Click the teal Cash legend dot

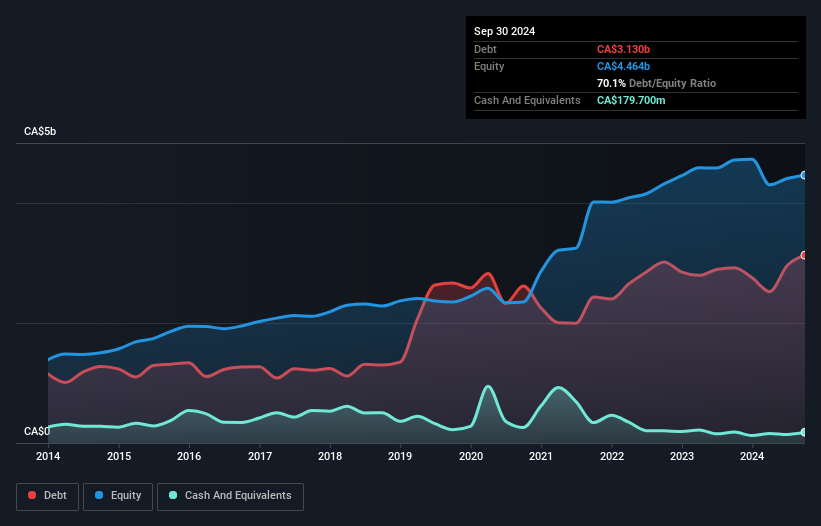tap(173, 495)
